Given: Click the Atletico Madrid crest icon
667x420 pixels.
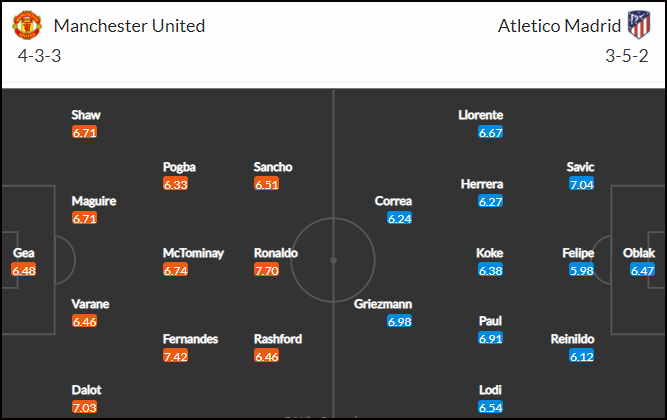Looking at the screenshot, I should pos(639,25).
